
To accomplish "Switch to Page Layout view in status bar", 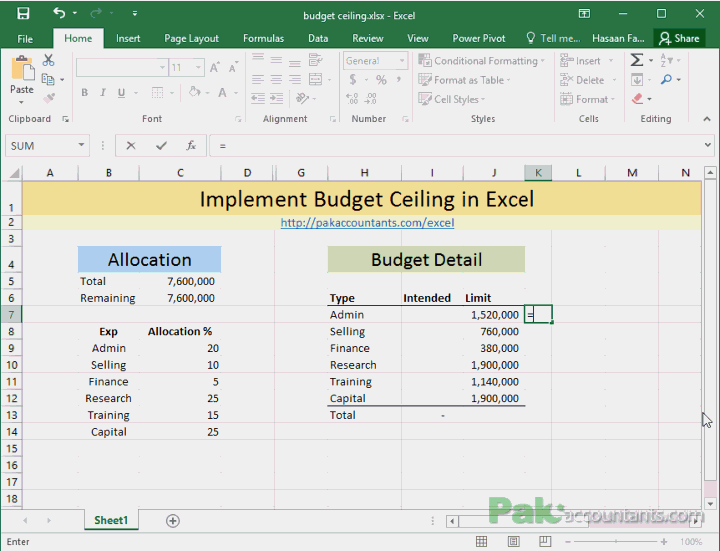I will (513, 541).
